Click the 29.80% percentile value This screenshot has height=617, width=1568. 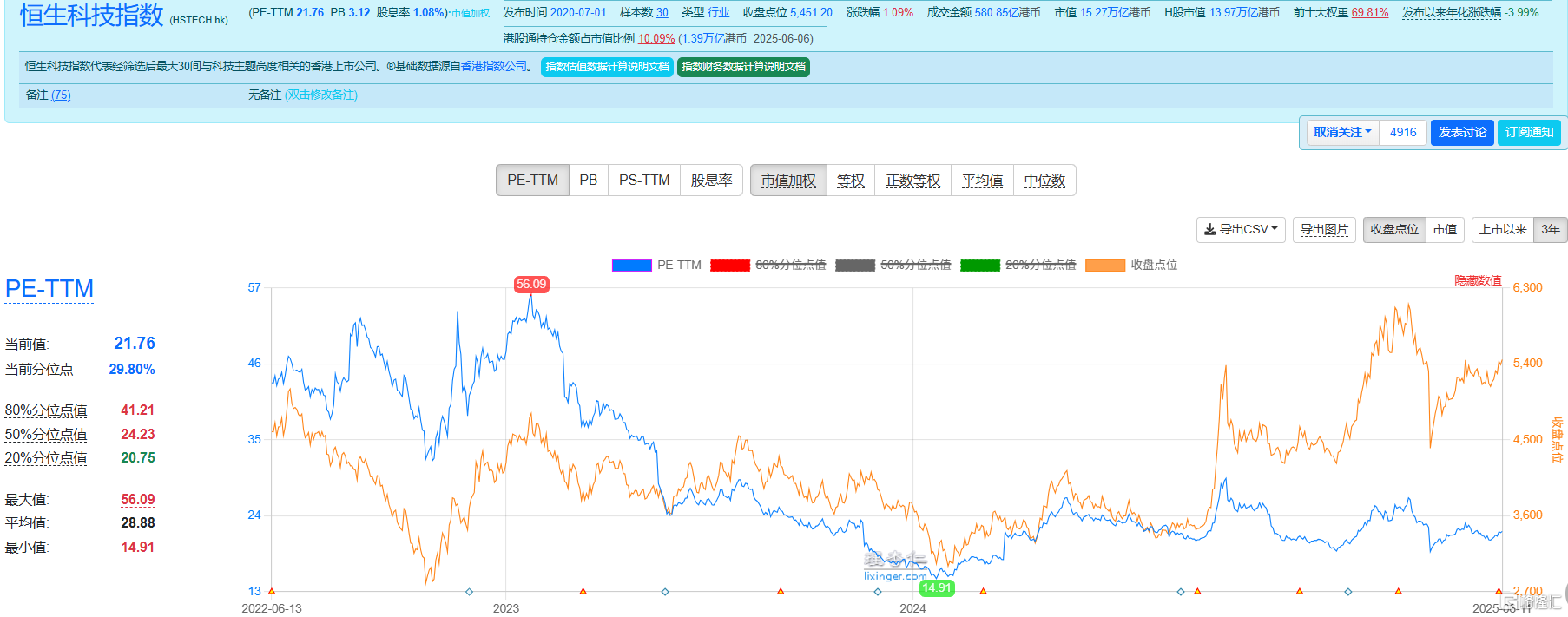pyautogui.click(x=132, y=370)
